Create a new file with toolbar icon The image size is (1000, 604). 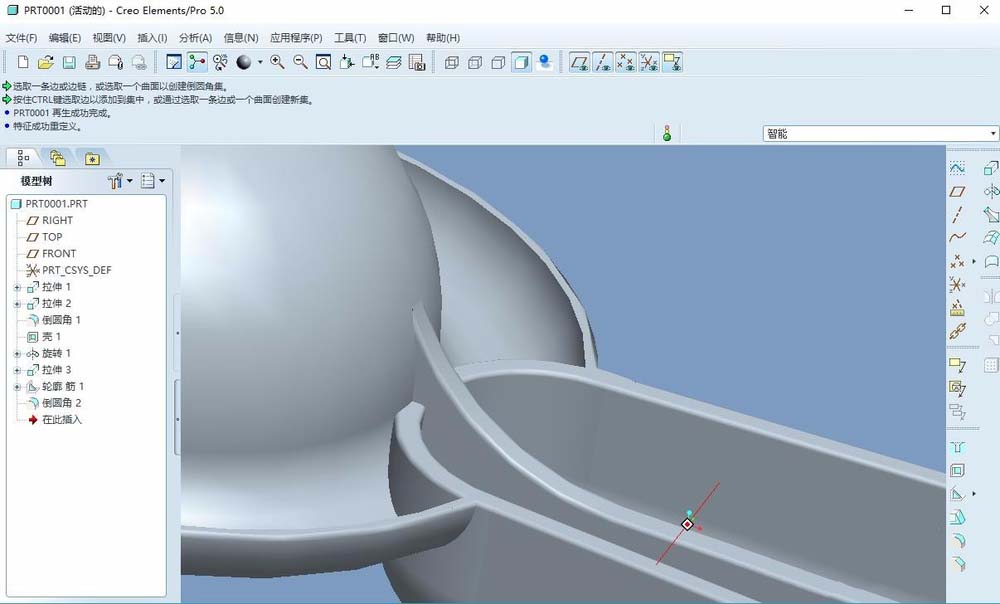point(23,62)
